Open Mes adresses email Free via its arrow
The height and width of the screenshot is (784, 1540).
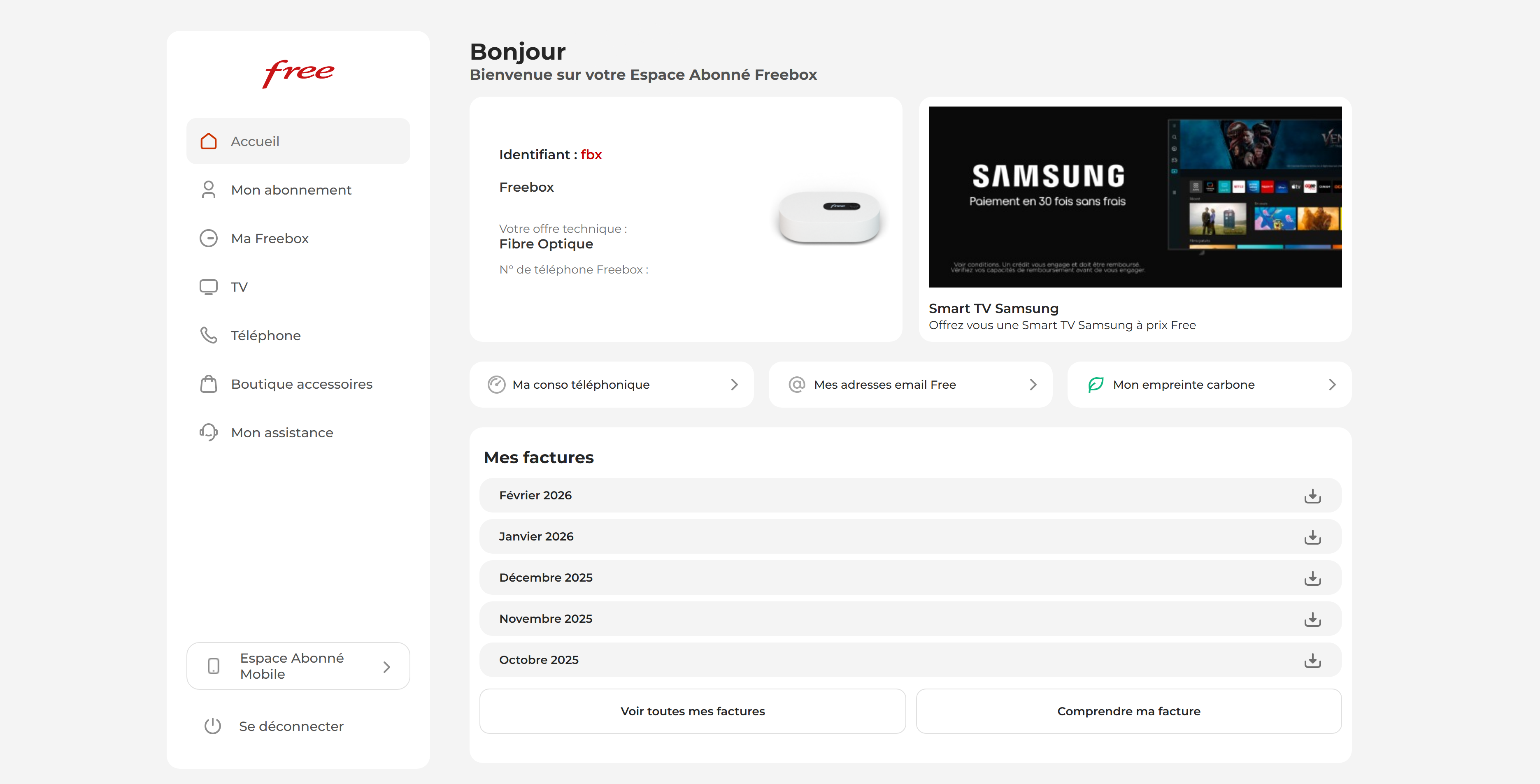(1034, 384)
